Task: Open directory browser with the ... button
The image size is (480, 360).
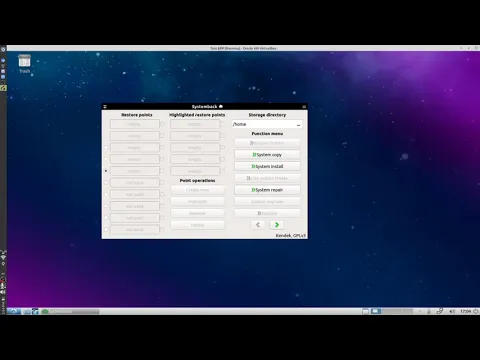Action: pyautogui.click(x=298, y=124)
